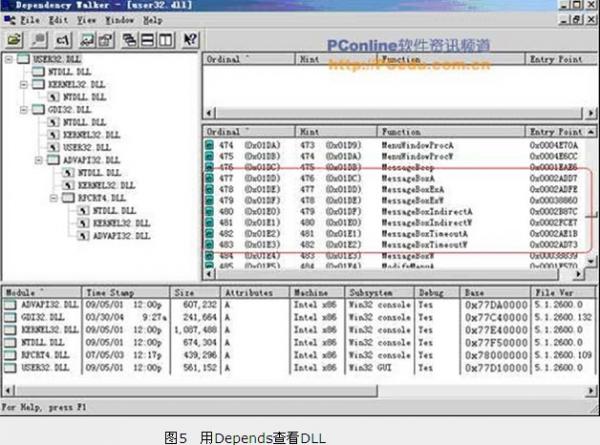Click imports pane horizontal scroll left arrow
600x445 pixels.
click(x=209, y=113)
